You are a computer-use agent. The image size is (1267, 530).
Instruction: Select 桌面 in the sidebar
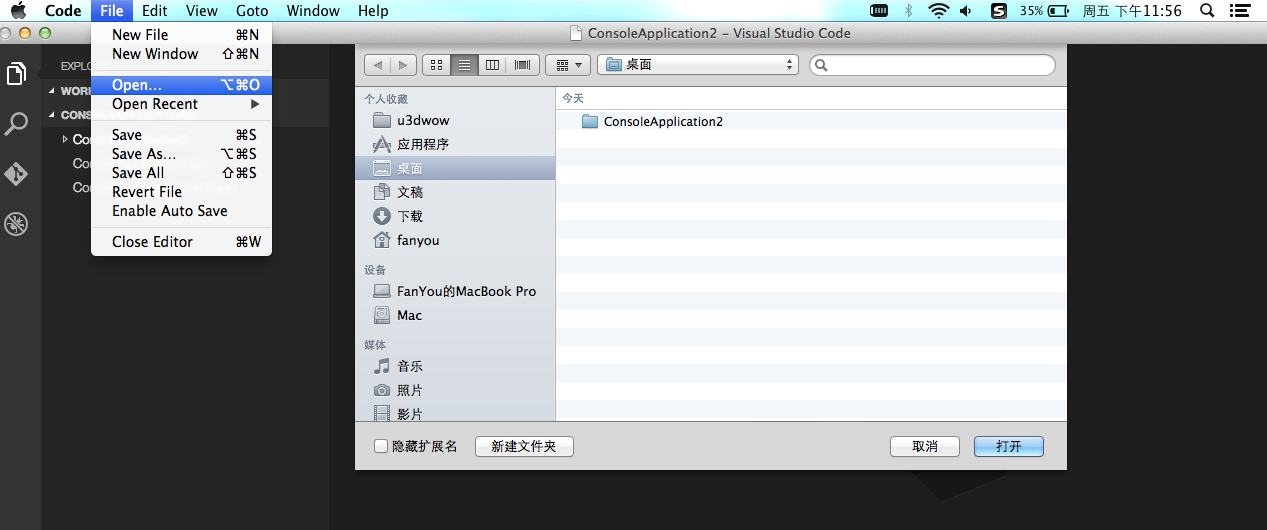click(455, 168)
